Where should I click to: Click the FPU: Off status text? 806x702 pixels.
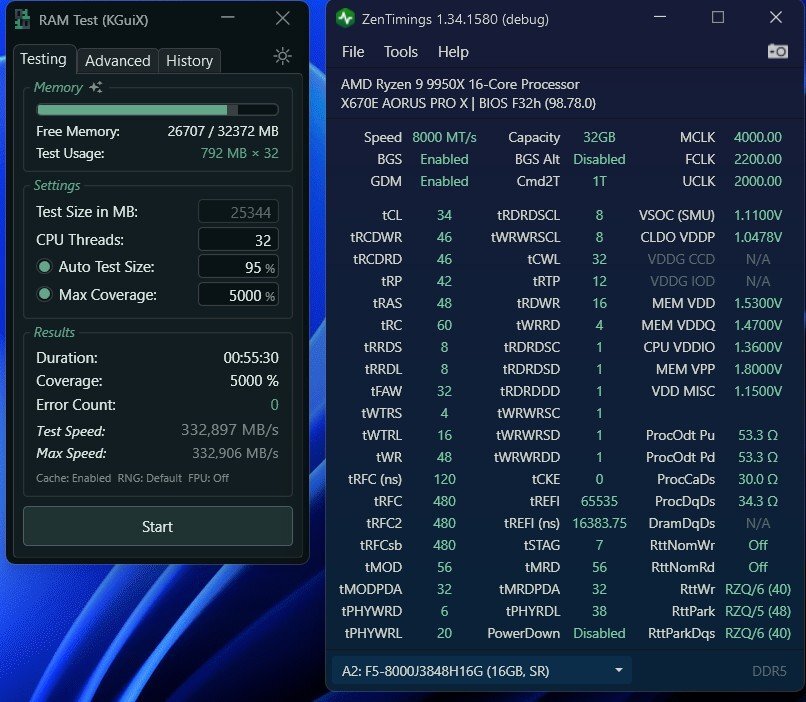208,478
